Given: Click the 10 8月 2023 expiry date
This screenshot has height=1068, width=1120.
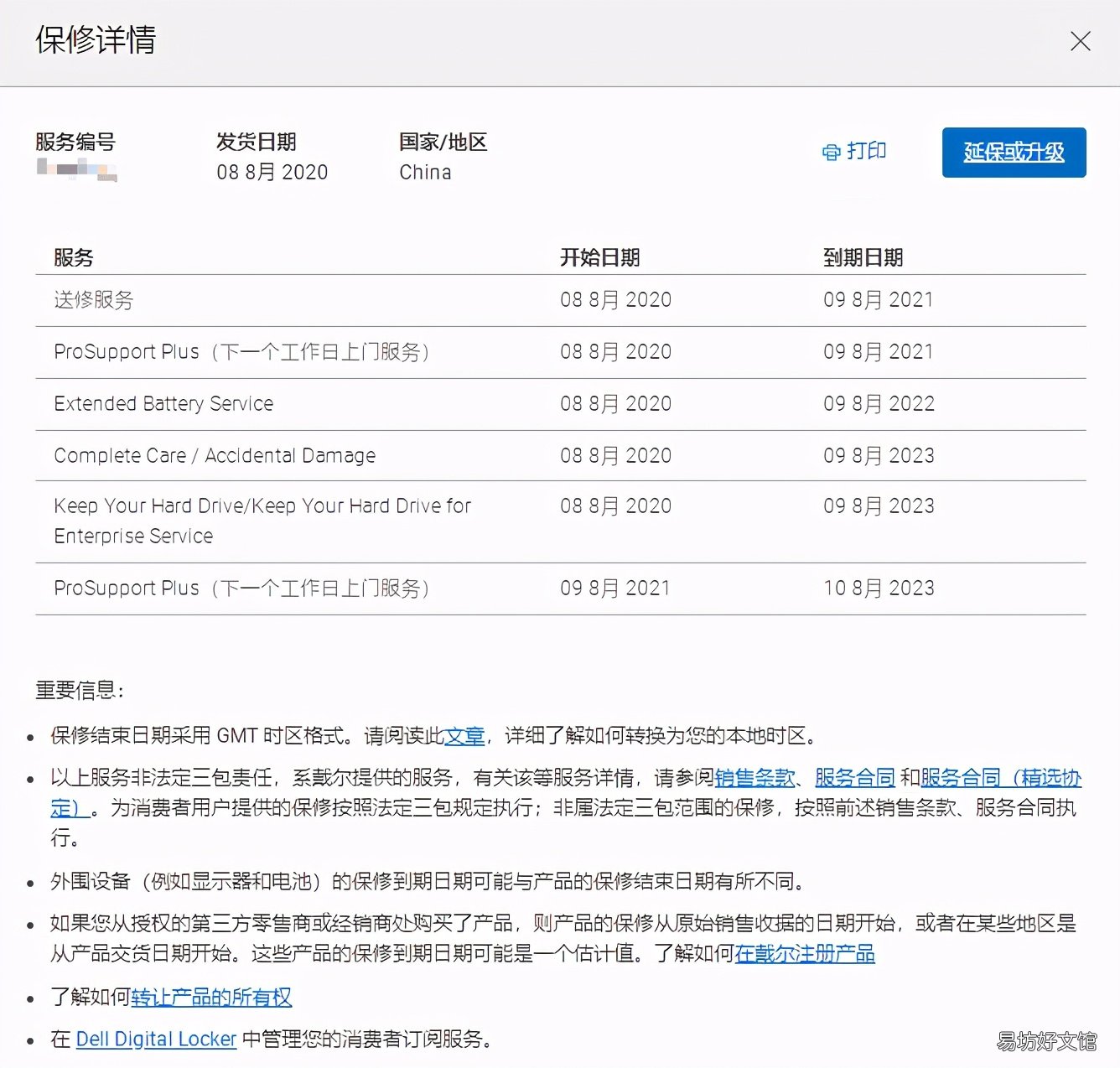Looking at the screenshot, I should tap(879, 588).
